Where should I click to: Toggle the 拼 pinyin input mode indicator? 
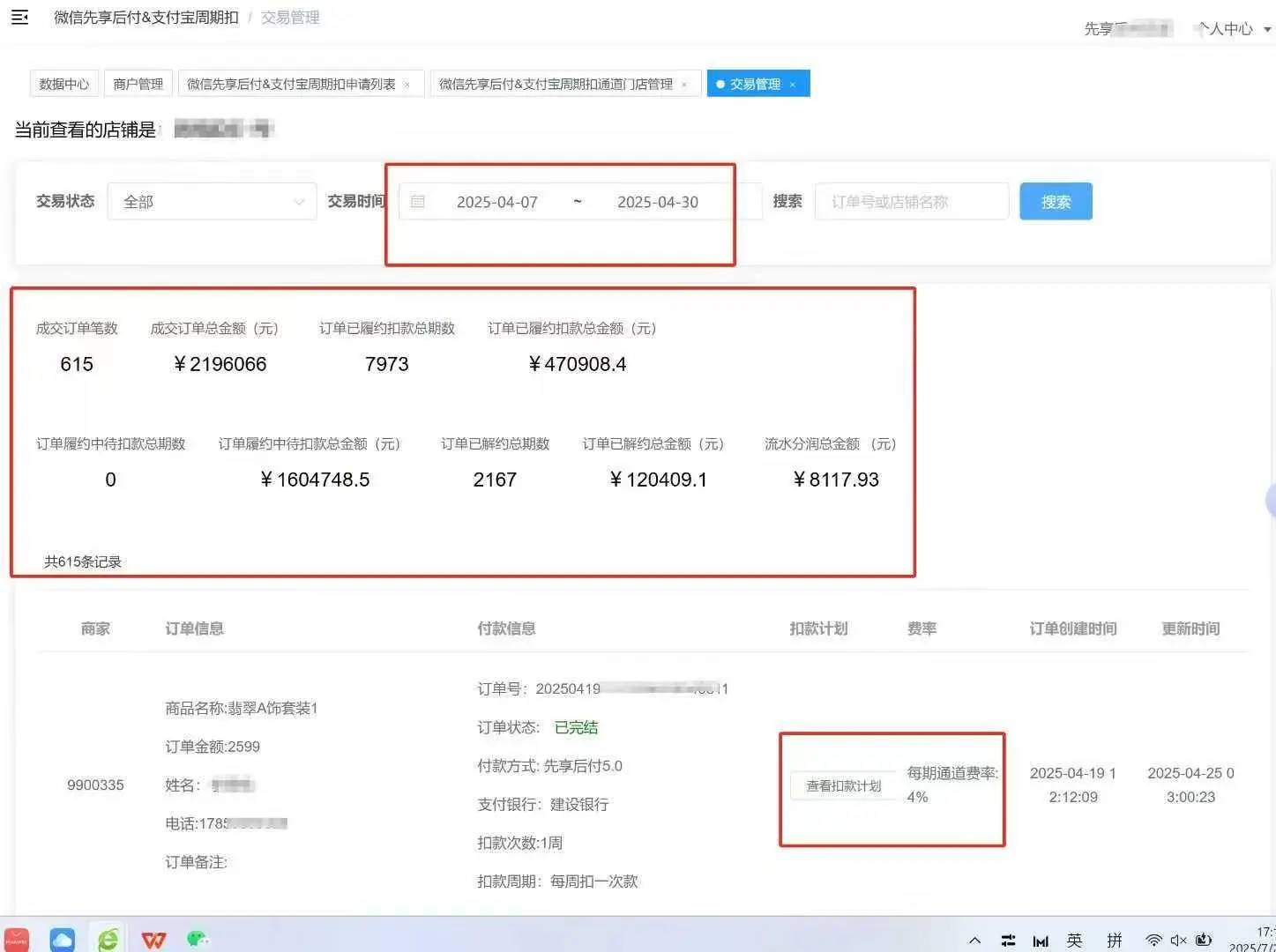click(x=1115, y=941)
